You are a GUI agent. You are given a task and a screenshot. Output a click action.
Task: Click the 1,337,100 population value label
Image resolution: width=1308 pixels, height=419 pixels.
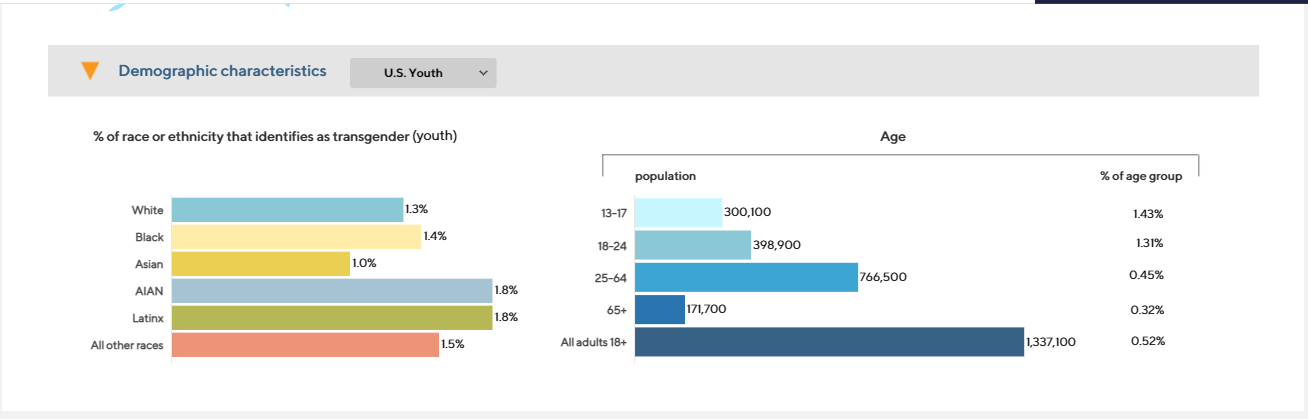click(x=1051, y=342)
